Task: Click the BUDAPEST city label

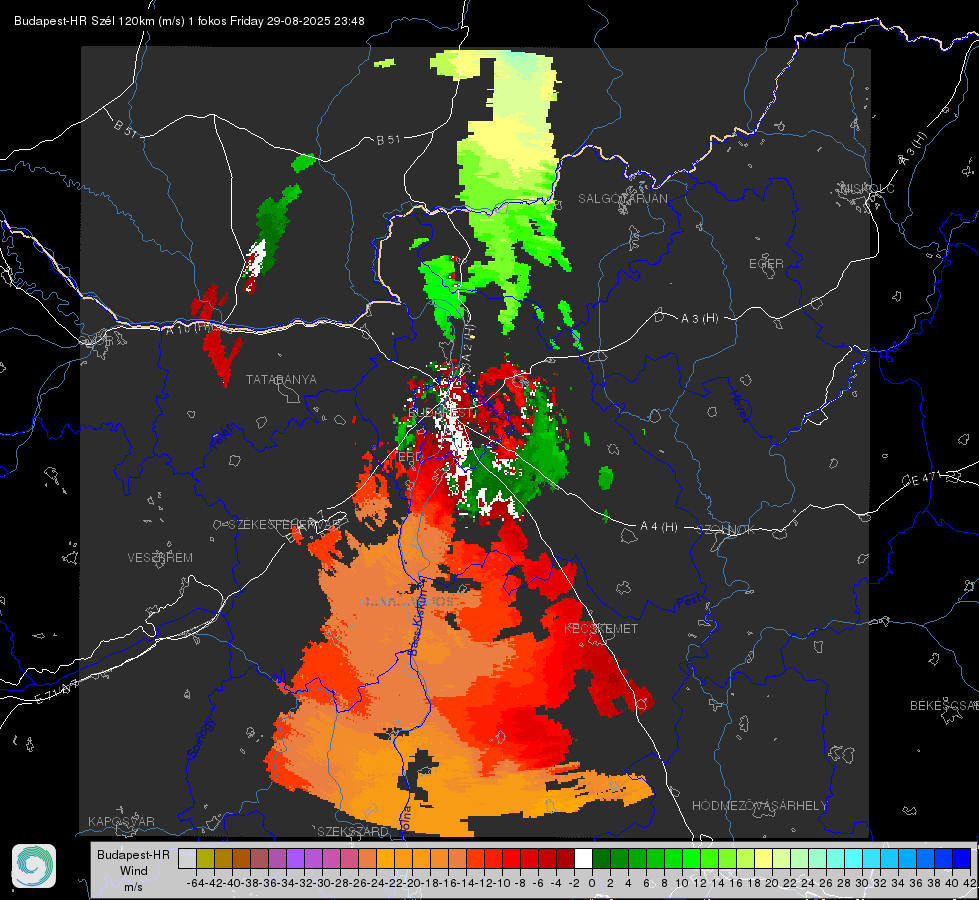Action: [441, 413]
